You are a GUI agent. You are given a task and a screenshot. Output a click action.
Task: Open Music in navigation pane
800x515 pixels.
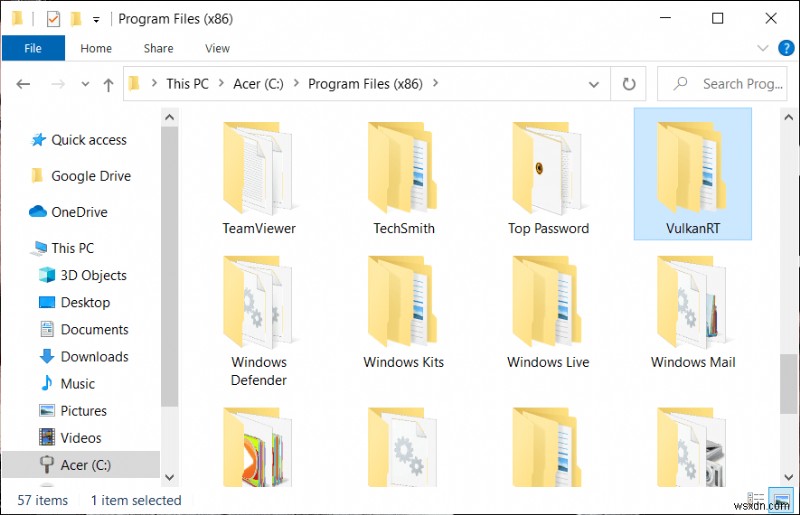tap(67, 383)
